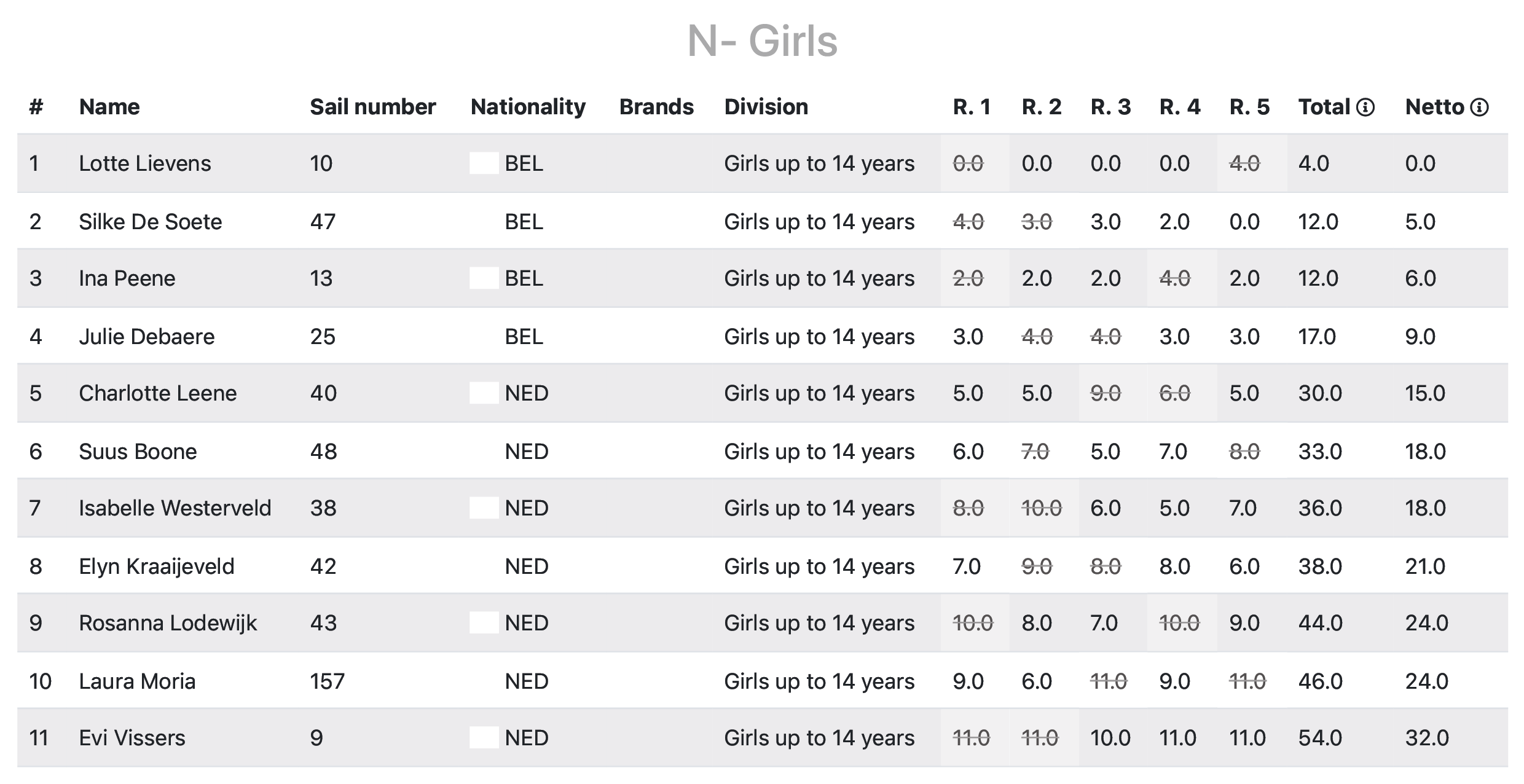Select the name Ina Peene
The image size is (1524, 784).
pos(127,278)
